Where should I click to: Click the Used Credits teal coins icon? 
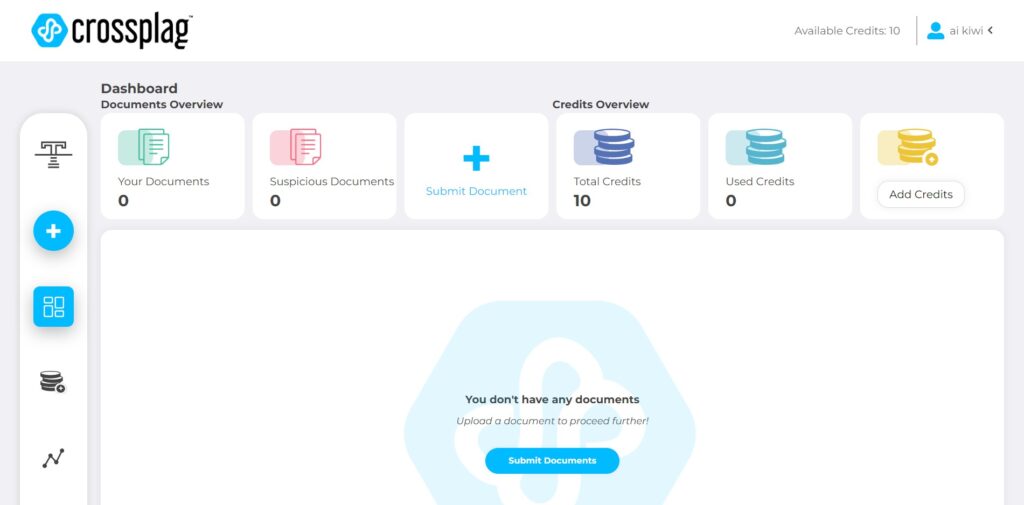tap(756, 147)
